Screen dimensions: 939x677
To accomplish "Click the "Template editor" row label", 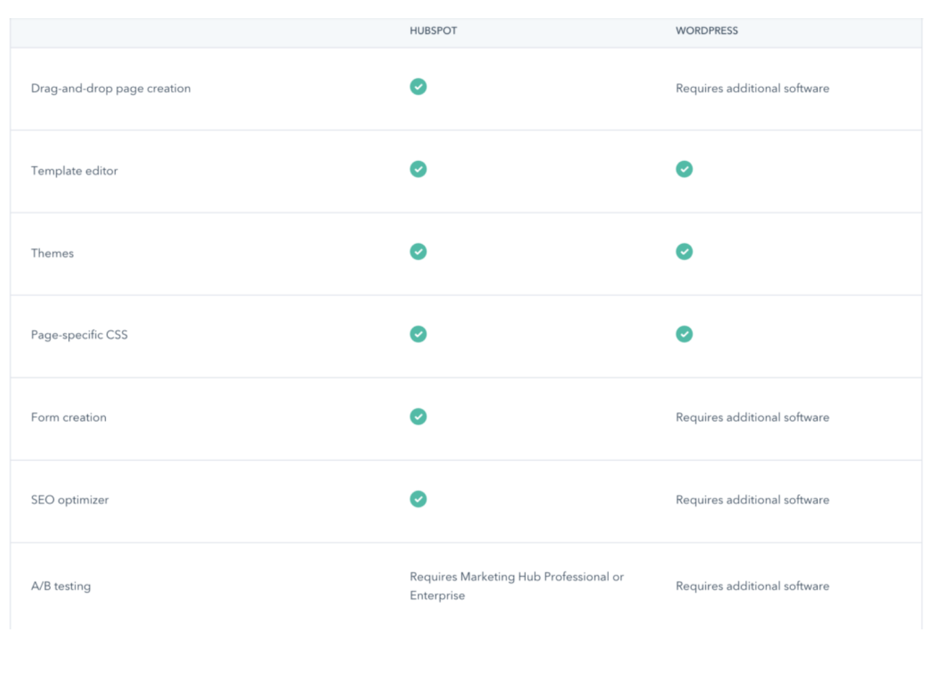I will coord(74,171).
